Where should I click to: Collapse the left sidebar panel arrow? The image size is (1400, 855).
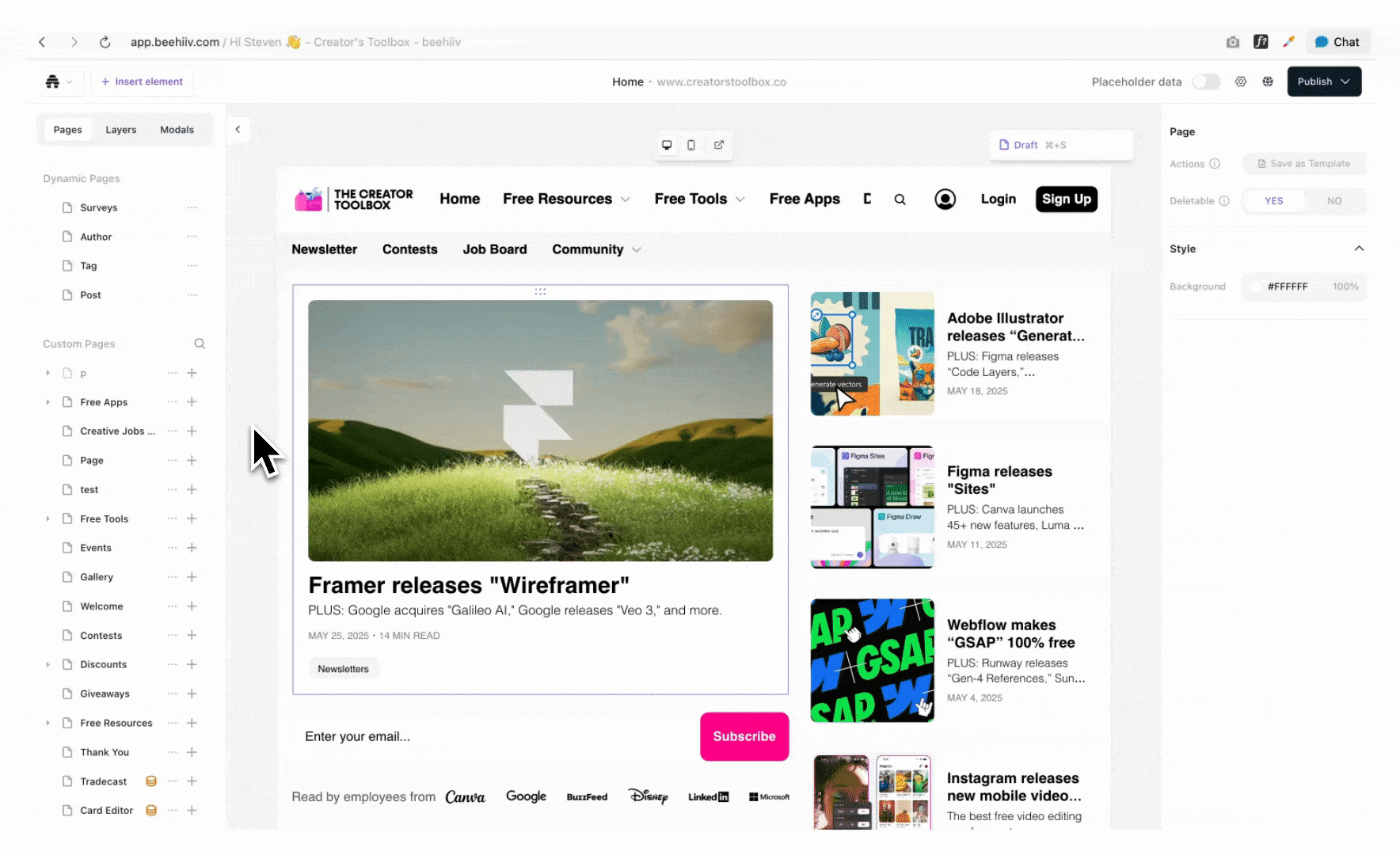tap(238, 129)
